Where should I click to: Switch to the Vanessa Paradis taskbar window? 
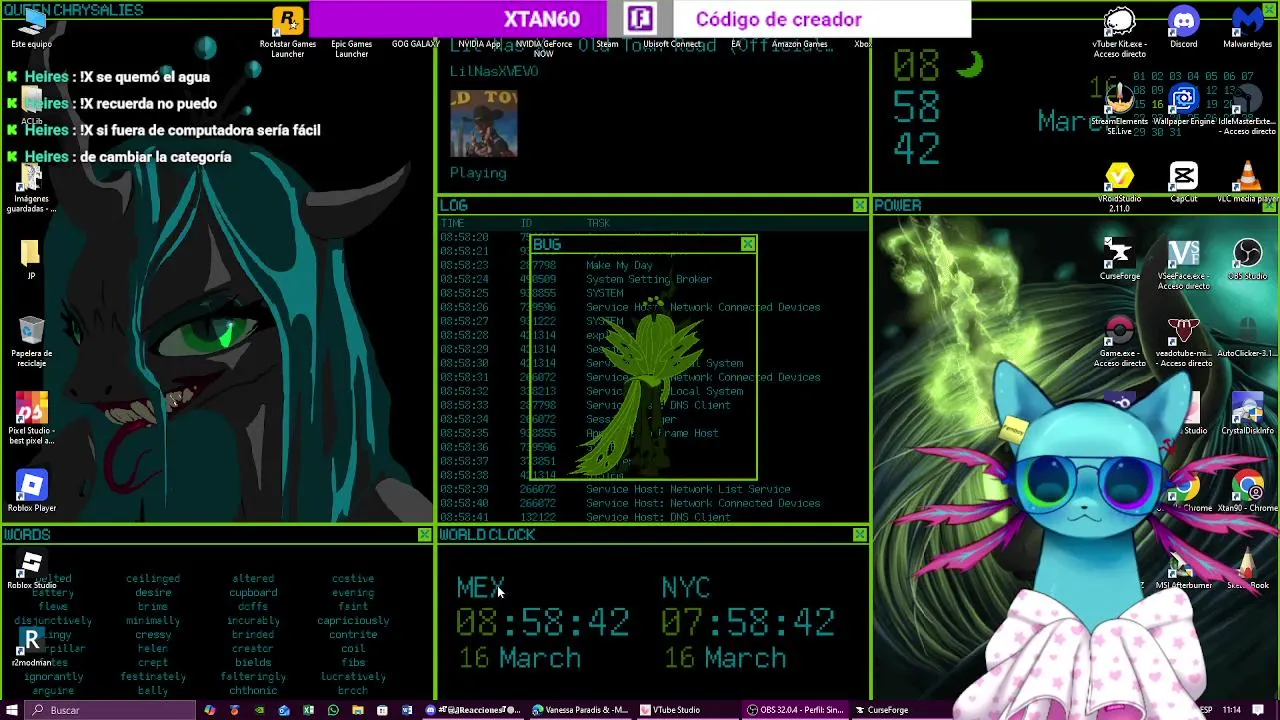(x=581, y=710)
